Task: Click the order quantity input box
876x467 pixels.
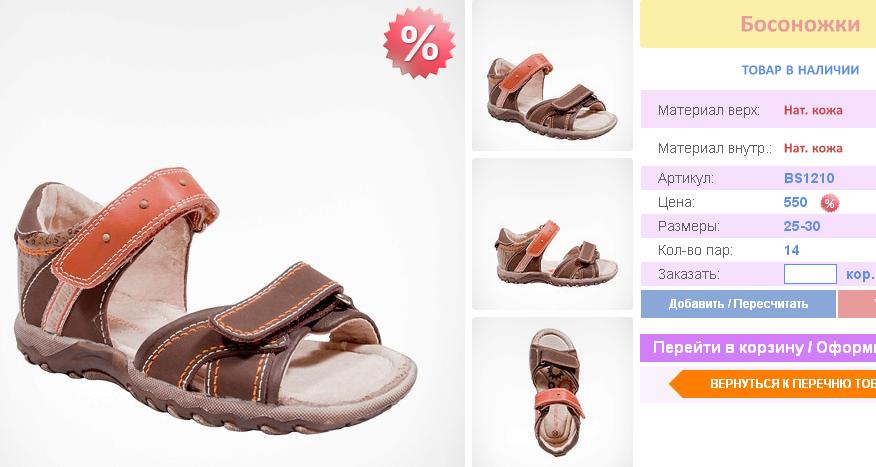Action: click(x=810, y=274)
